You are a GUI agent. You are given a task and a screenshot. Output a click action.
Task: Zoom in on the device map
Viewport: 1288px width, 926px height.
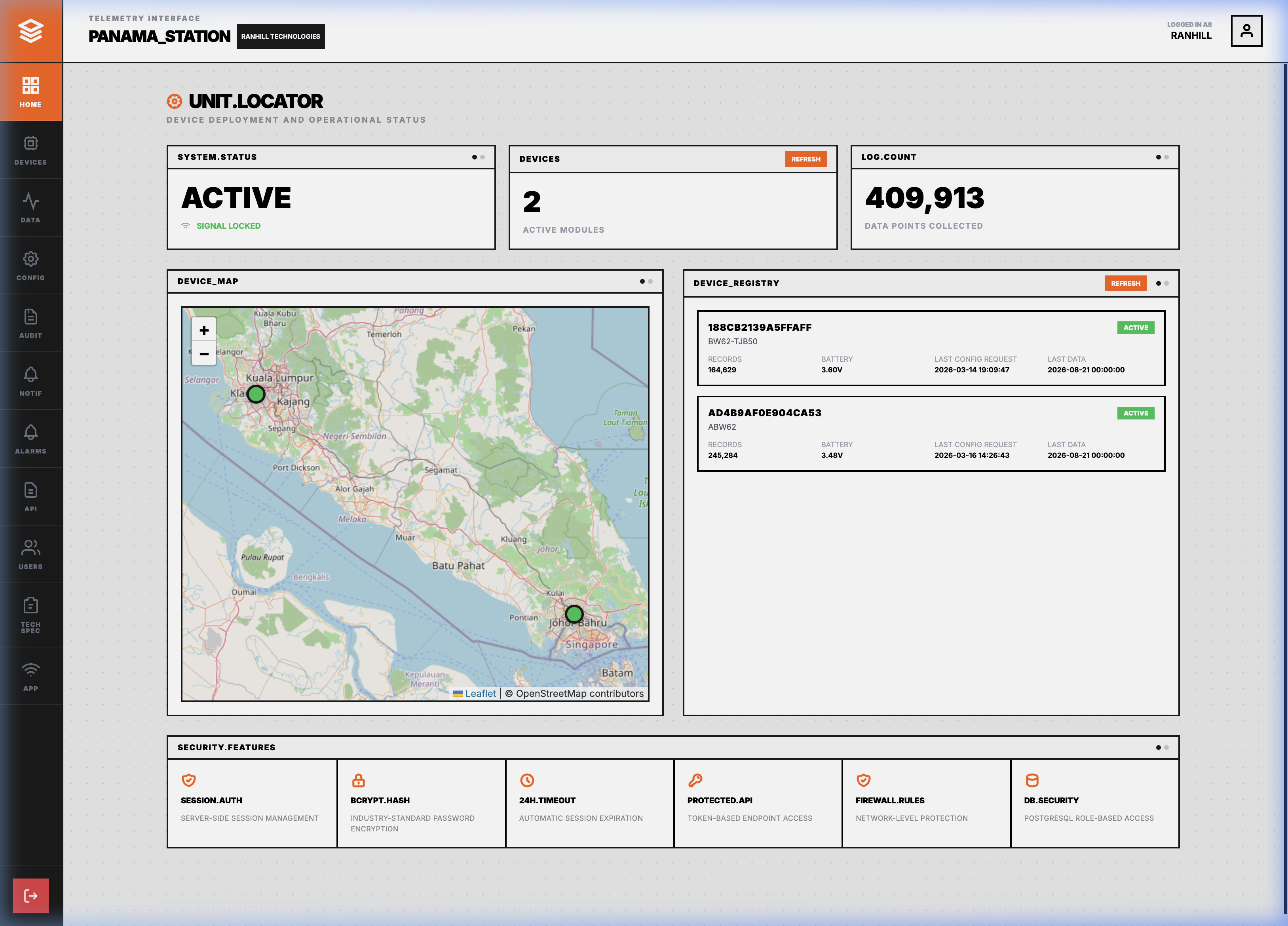(x=204, y=330)
